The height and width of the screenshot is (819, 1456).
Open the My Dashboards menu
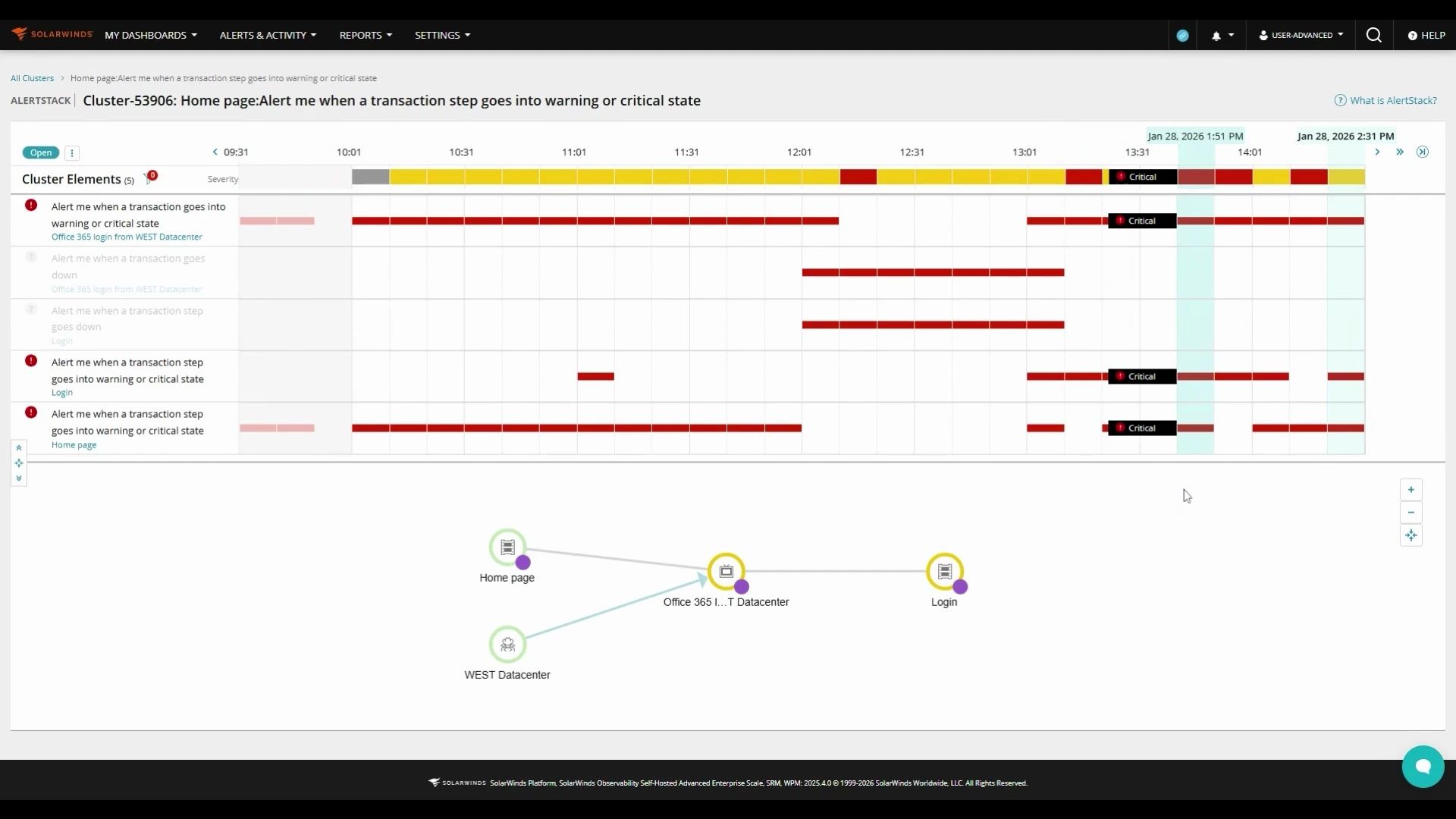coord(150,36)
